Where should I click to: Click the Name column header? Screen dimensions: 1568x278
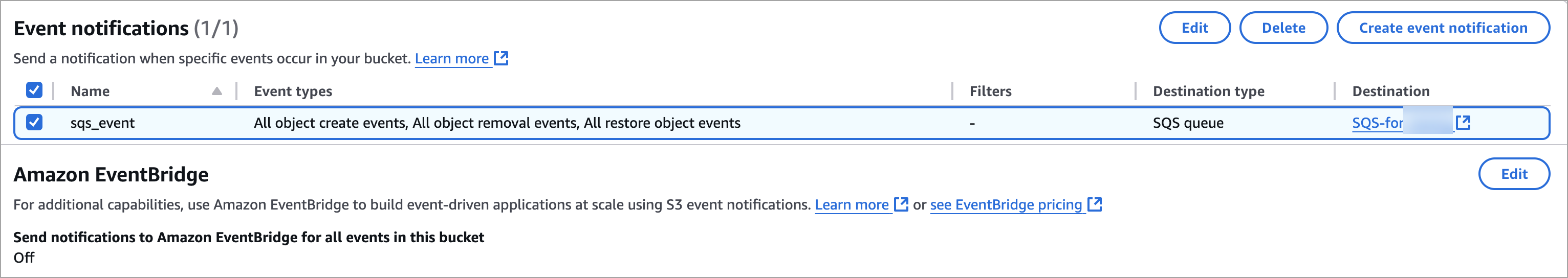(90, 91)
